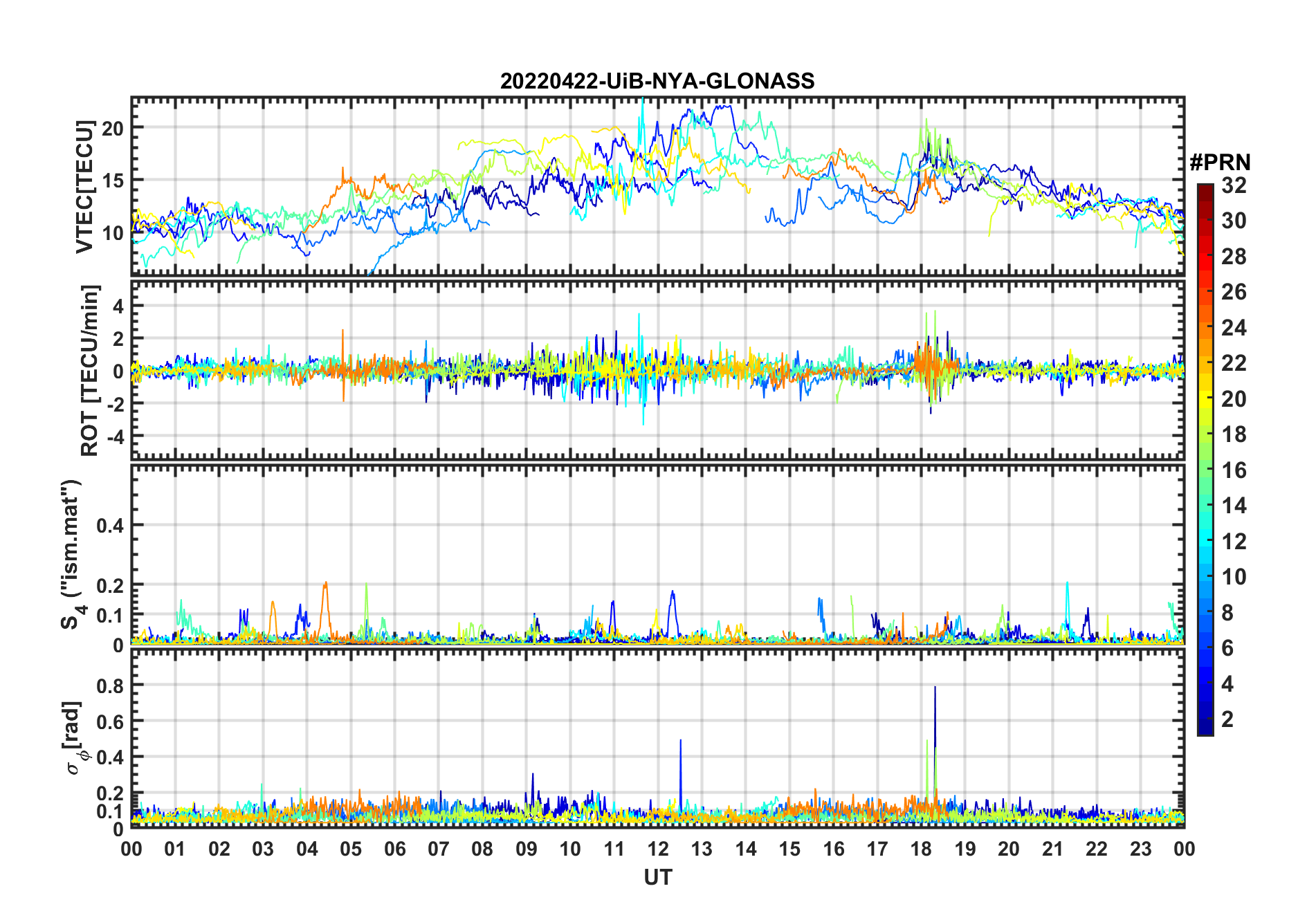Viewport: 1316px width, 920px height.
Task: Select colorbar tick label 14
Action: click(1234, 506)
